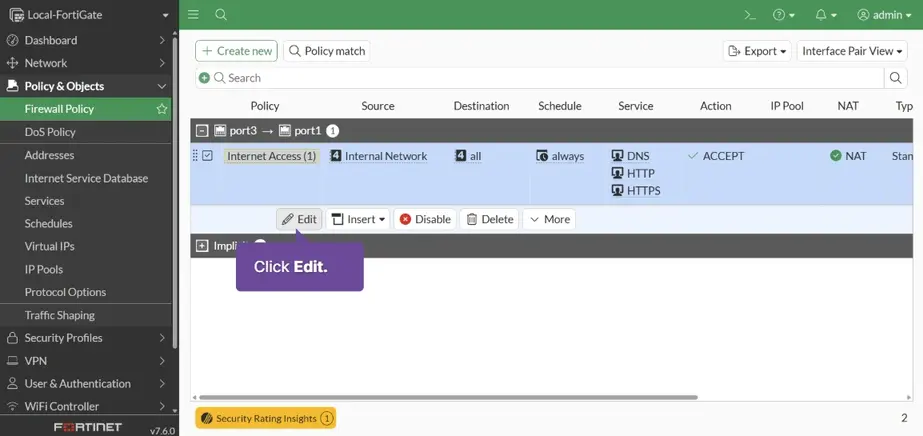Open the Insert dropdown
This screenshot has width=923, height=436.
(x=358, y=219)
